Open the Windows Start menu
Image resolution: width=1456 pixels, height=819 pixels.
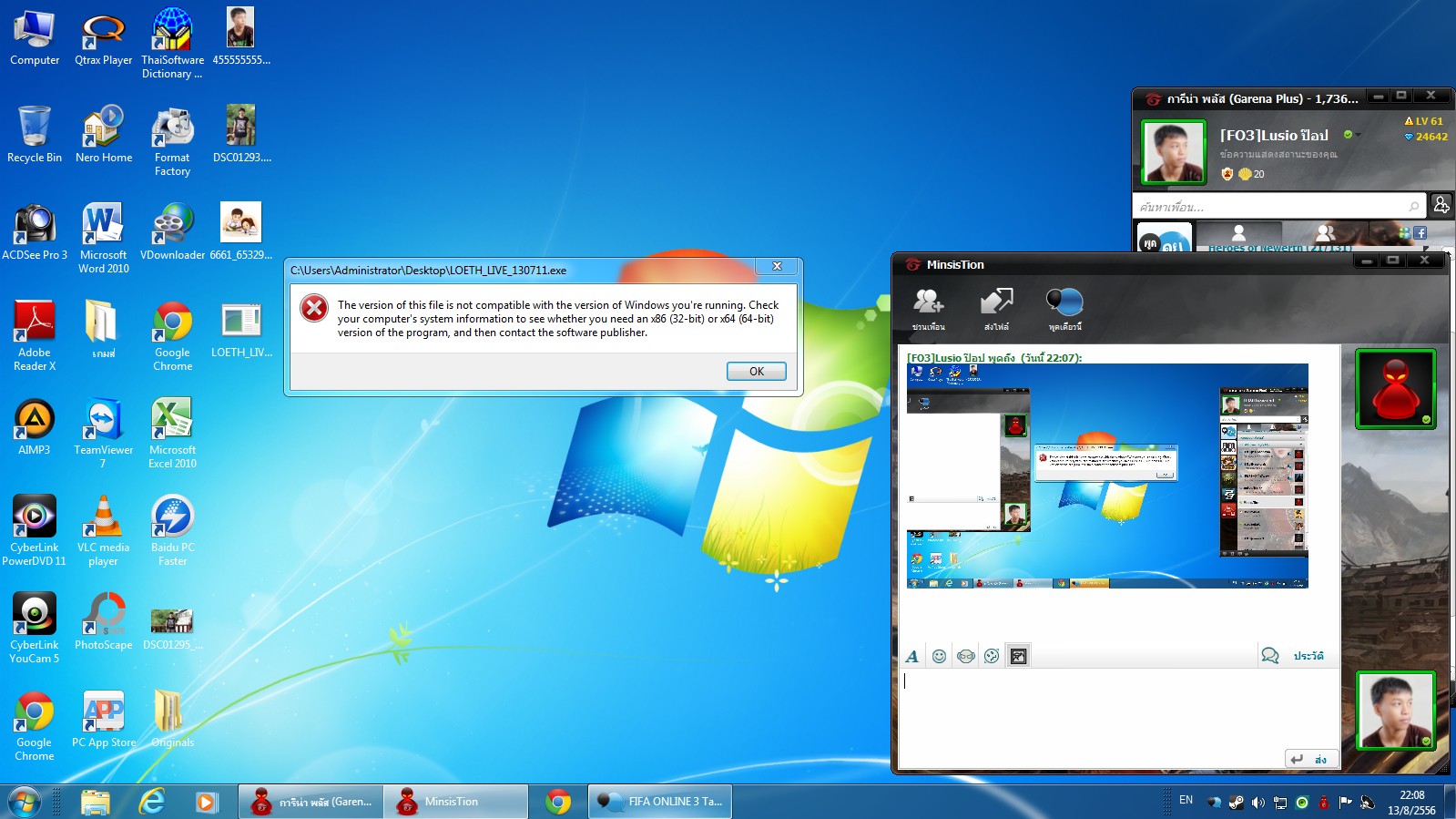[x=24, y=802]
